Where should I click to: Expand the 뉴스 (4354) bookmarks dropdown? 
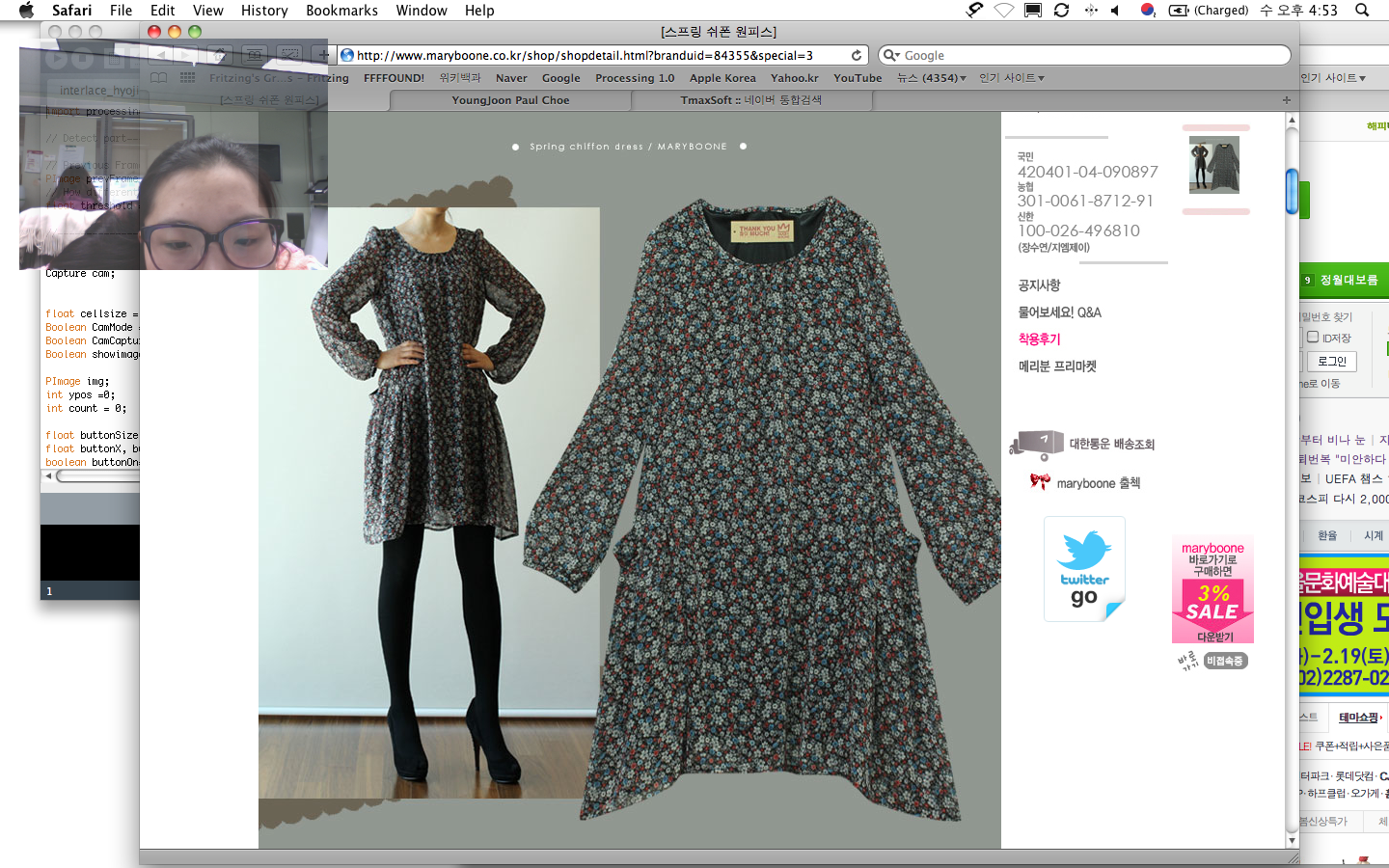931,78
